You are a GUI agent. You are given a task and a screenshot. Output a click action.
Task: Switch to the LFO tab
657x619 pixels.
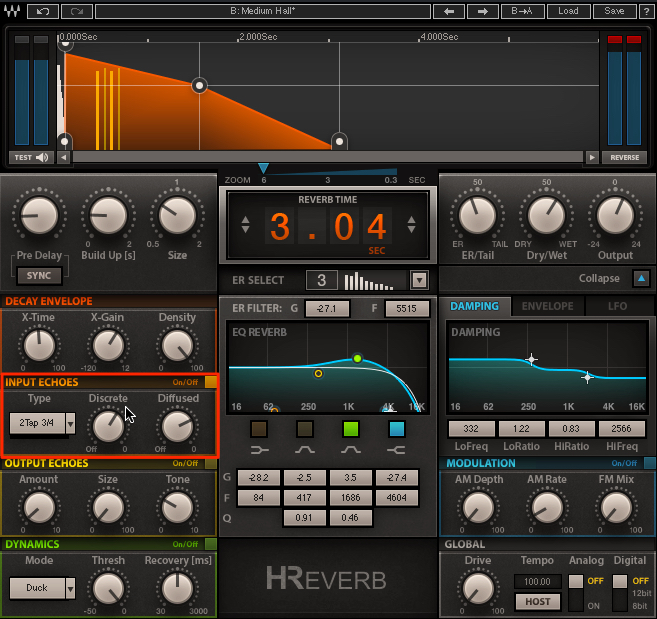(x=617, y=306)
